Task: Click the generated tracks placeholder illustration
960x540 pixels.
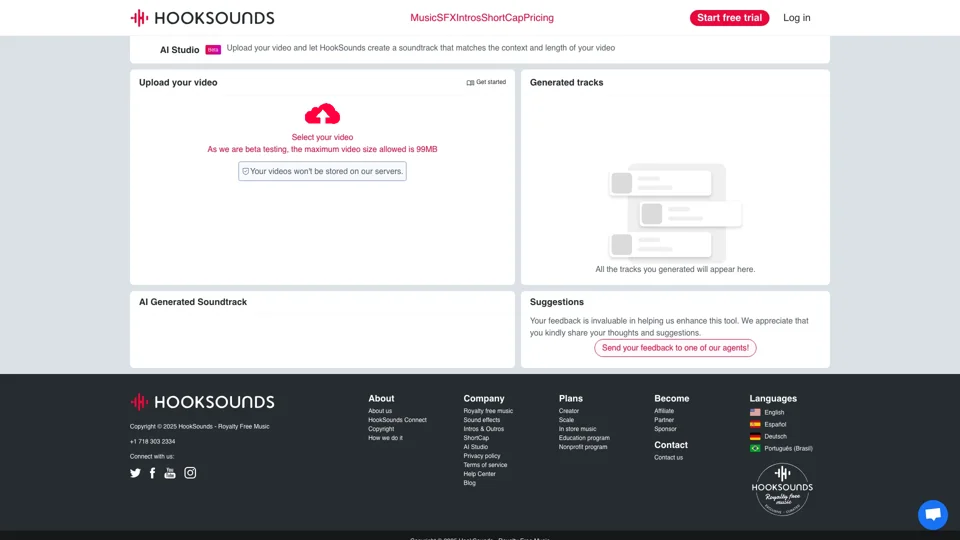Action: pyautogui.click(x=675, y=212)
